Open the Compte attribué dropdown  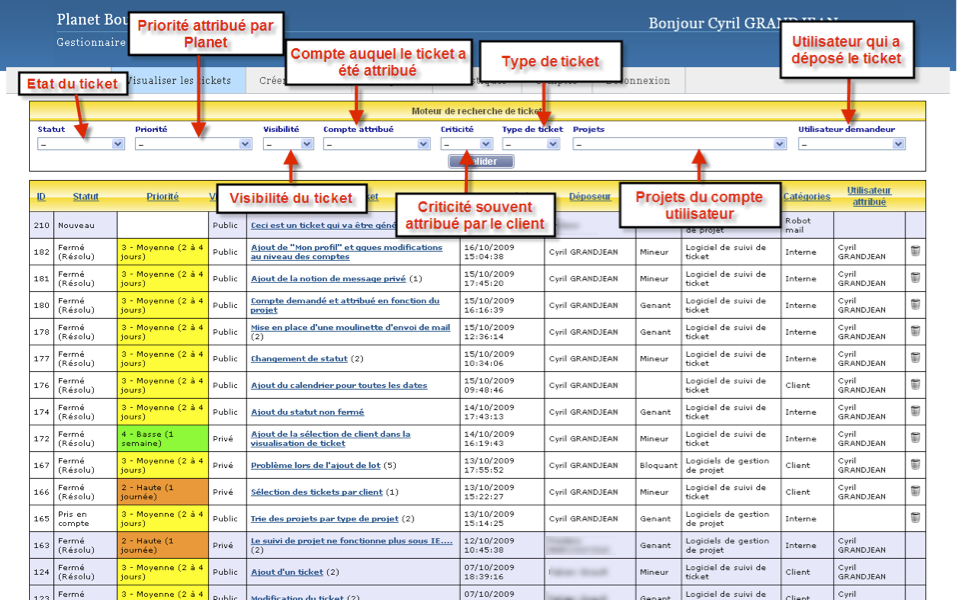[377, 144]
